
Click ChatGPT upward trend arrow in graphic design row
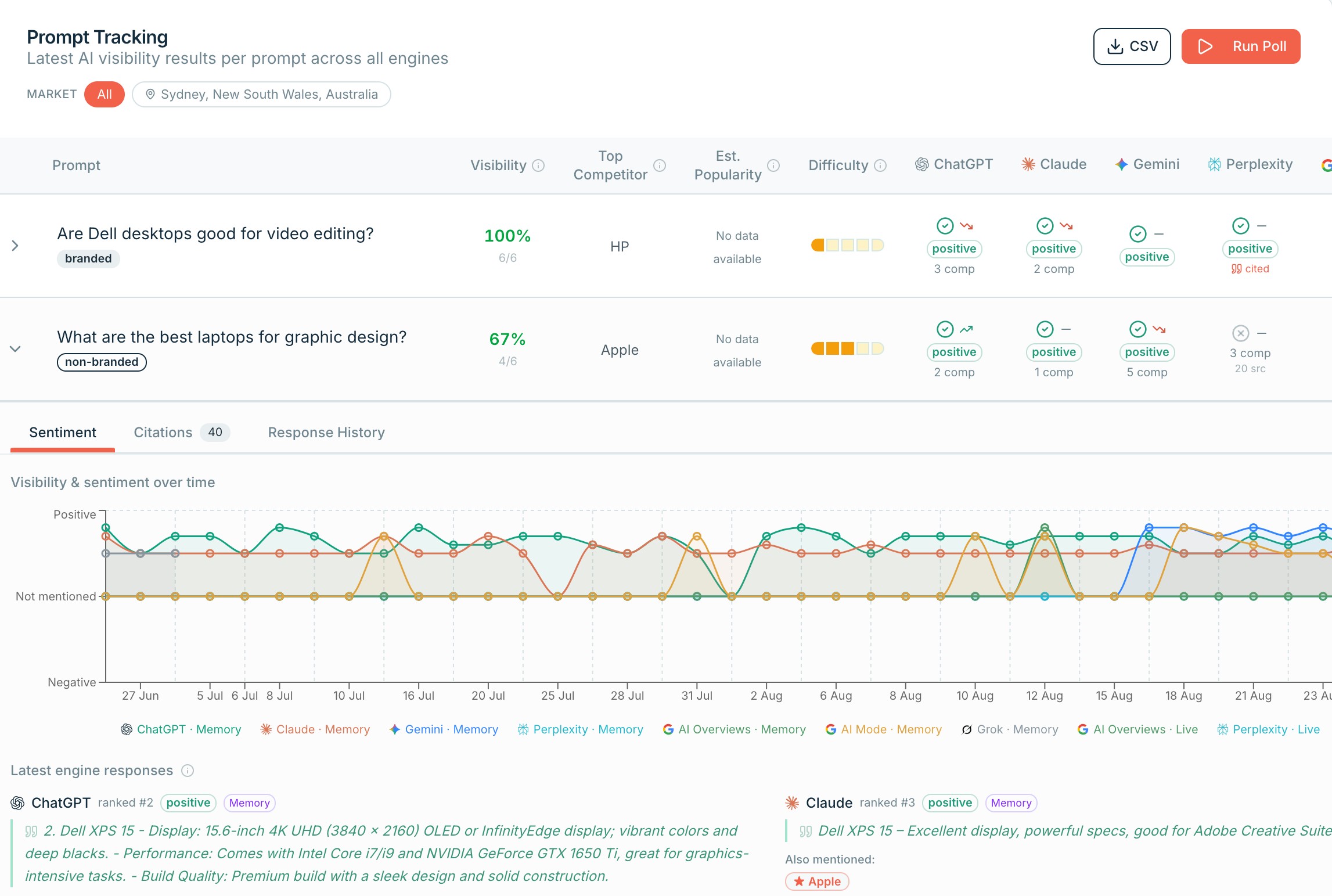coord(966,329)
